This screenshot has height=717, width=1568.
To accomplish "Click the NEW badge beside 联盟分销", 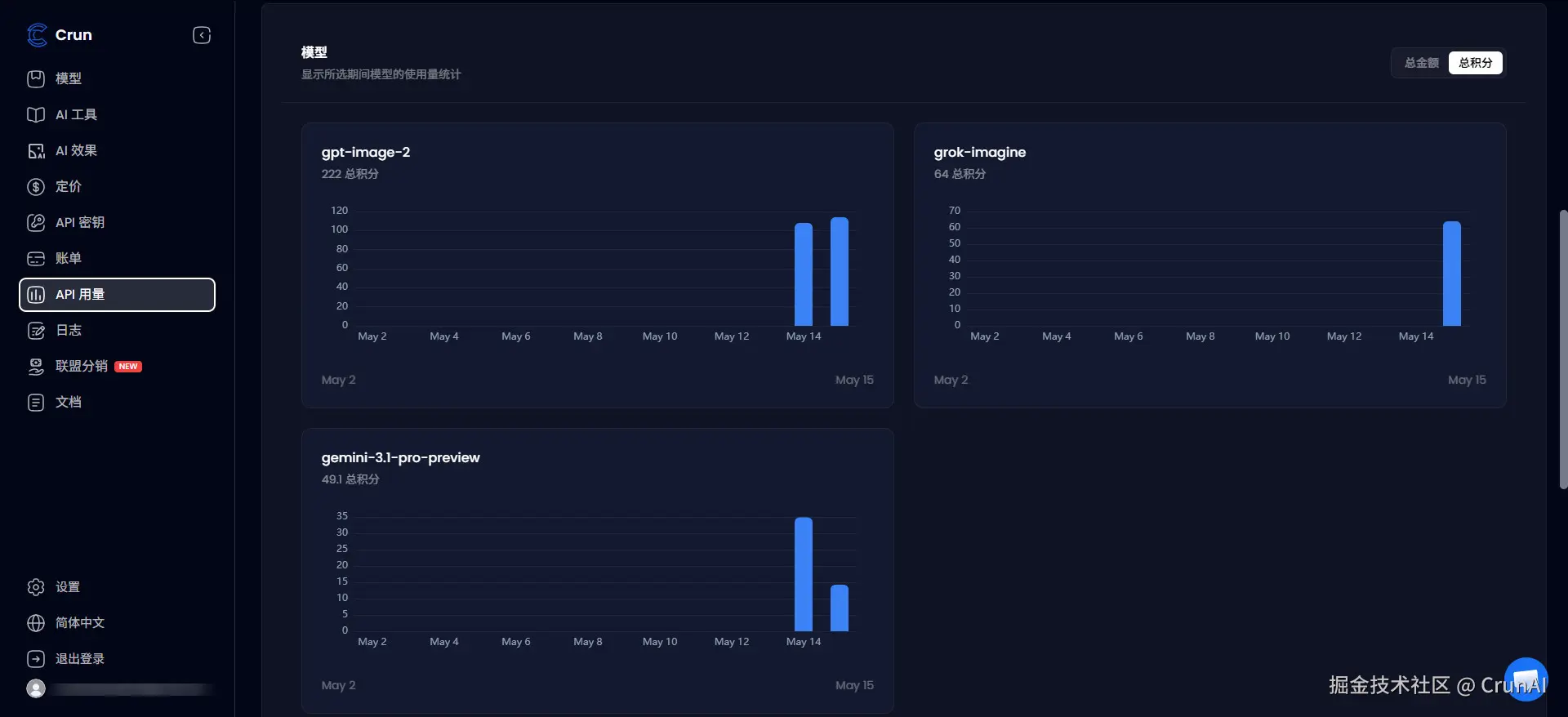I will point(128,367).
